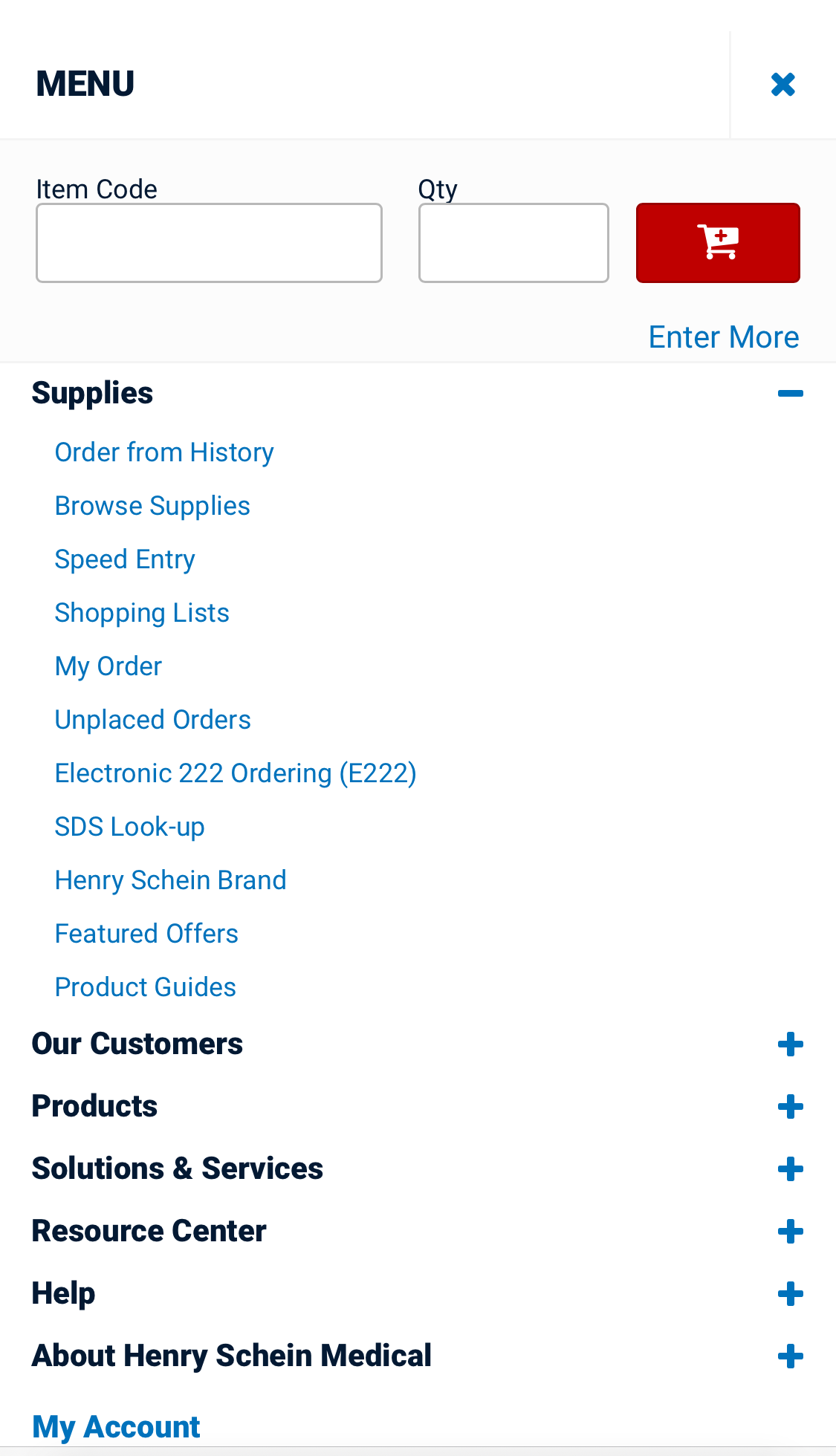
Task: Browse Henry Schein Brand products
Action: pos(170,880)
